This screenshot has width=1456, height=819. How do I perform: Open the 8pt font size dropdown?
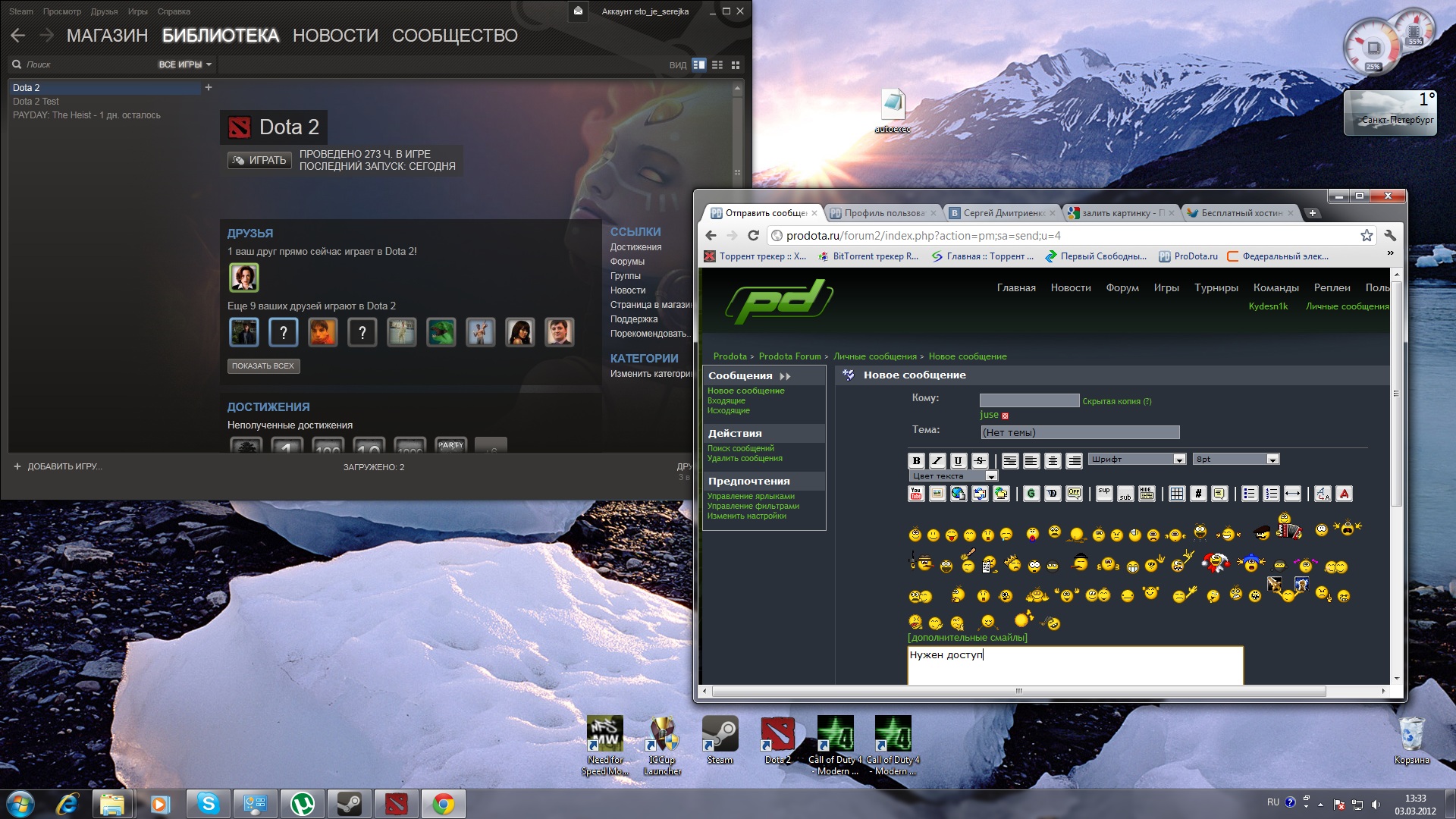tap(1236, 460)
